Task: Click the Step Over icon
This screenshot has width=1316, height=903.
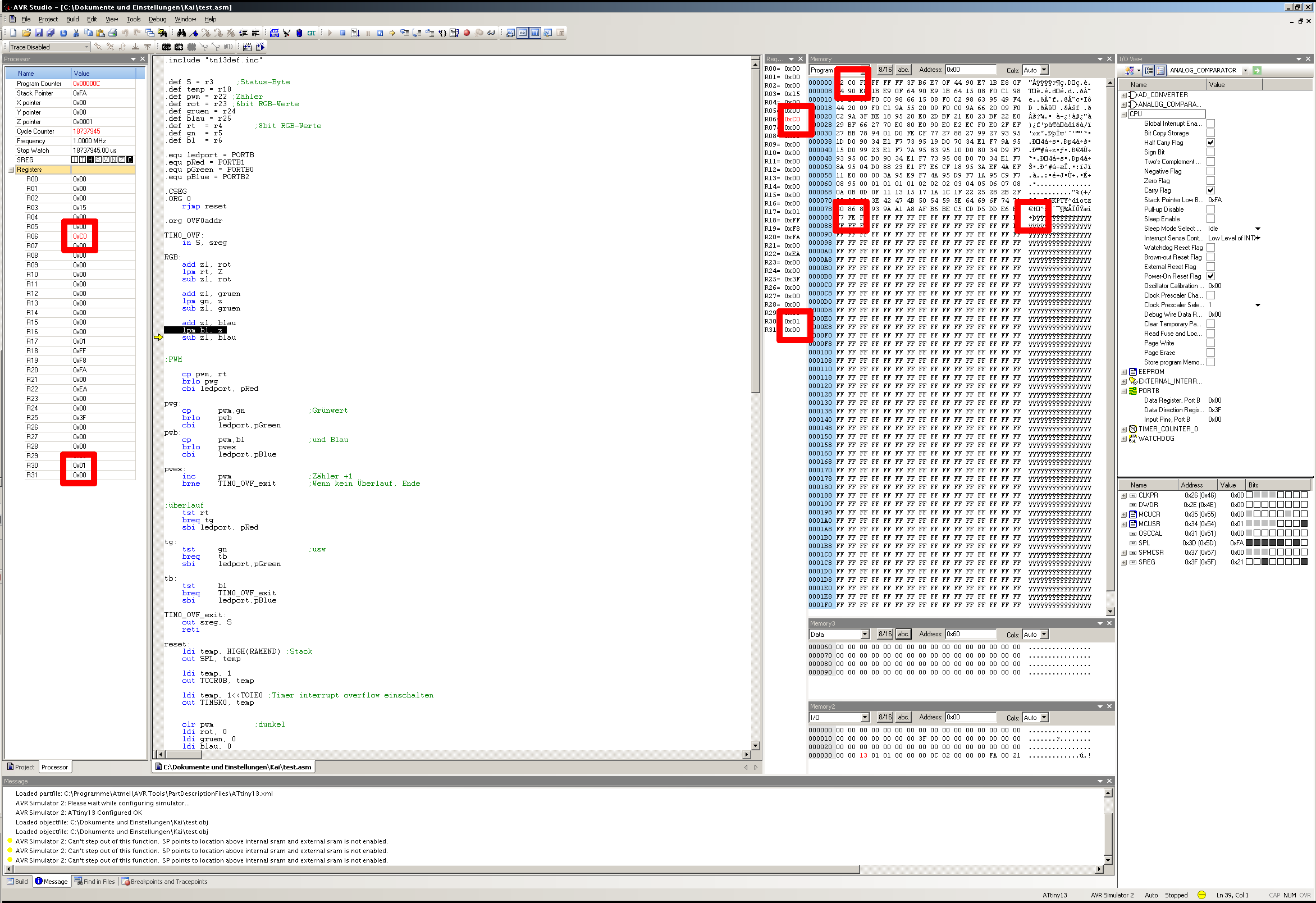Action: coord(417,33)
